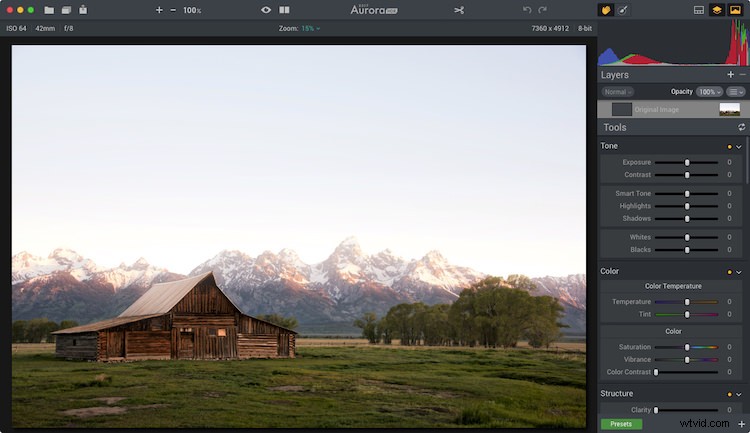Screen dimensions: 750x433
Task: Open the Opacity 100% dropdown
Action: coord(709,92)
